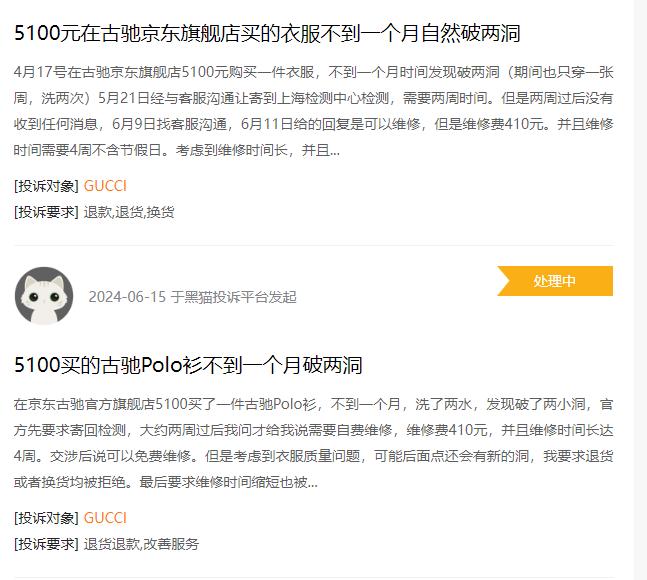Expand truncated text ellipsis after 并且

(335, 151)
